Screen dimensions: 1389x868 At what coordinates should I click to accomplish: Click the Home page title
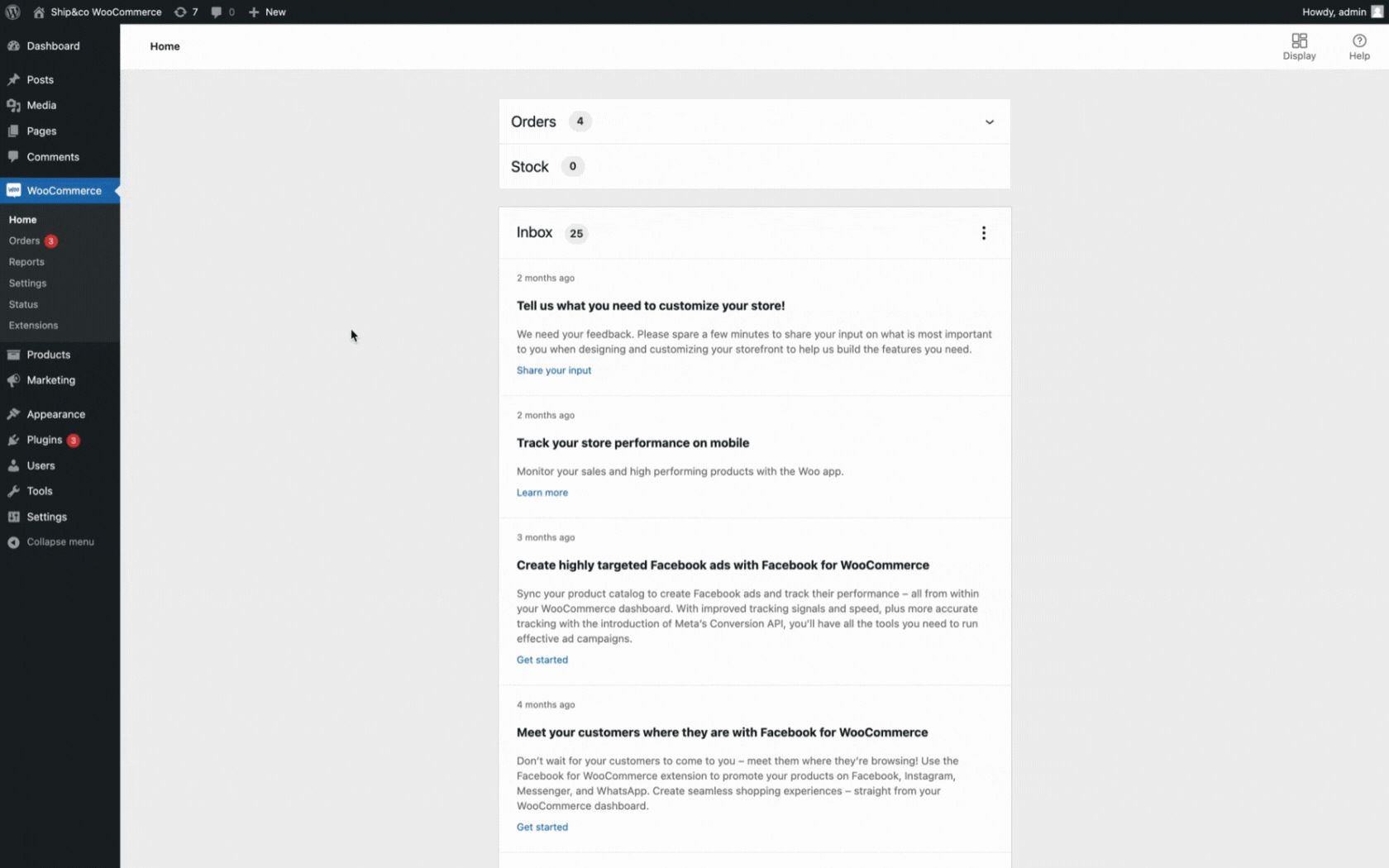[x=165, y=46]
